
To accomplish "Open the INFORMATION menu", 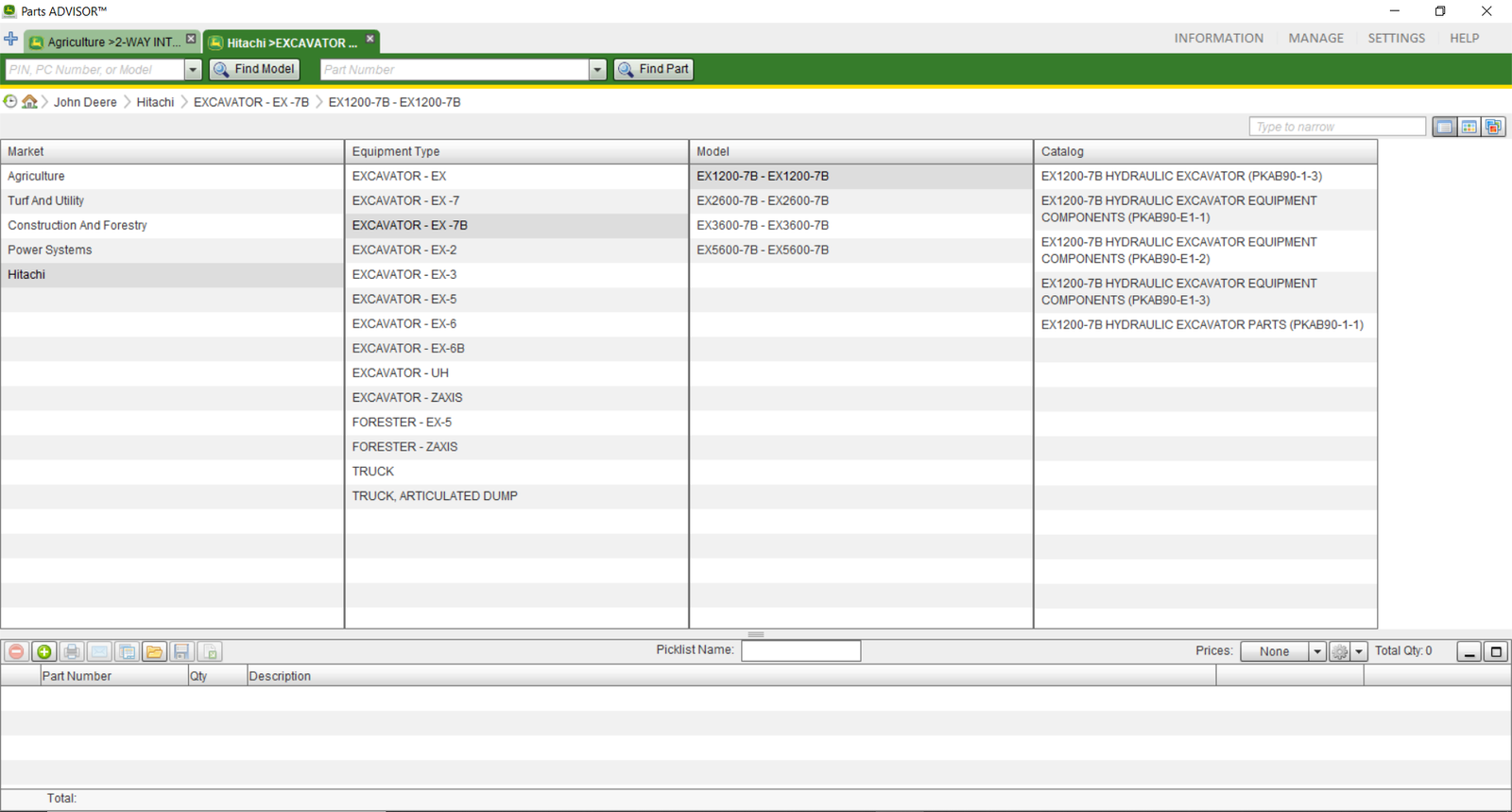I will click(x=1218, y=38).
